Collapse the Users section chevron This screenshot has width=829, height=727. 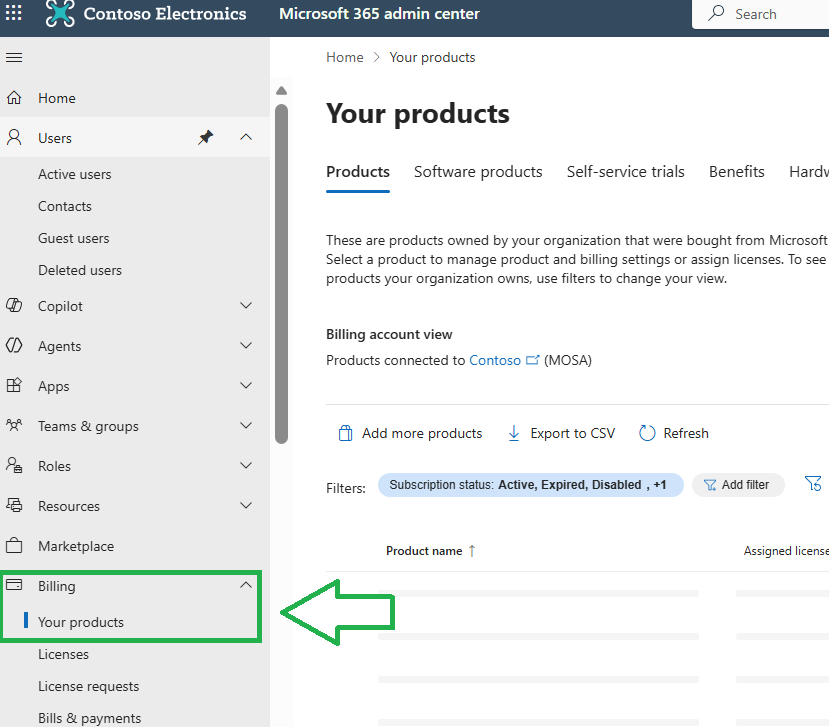click(246, 137)
